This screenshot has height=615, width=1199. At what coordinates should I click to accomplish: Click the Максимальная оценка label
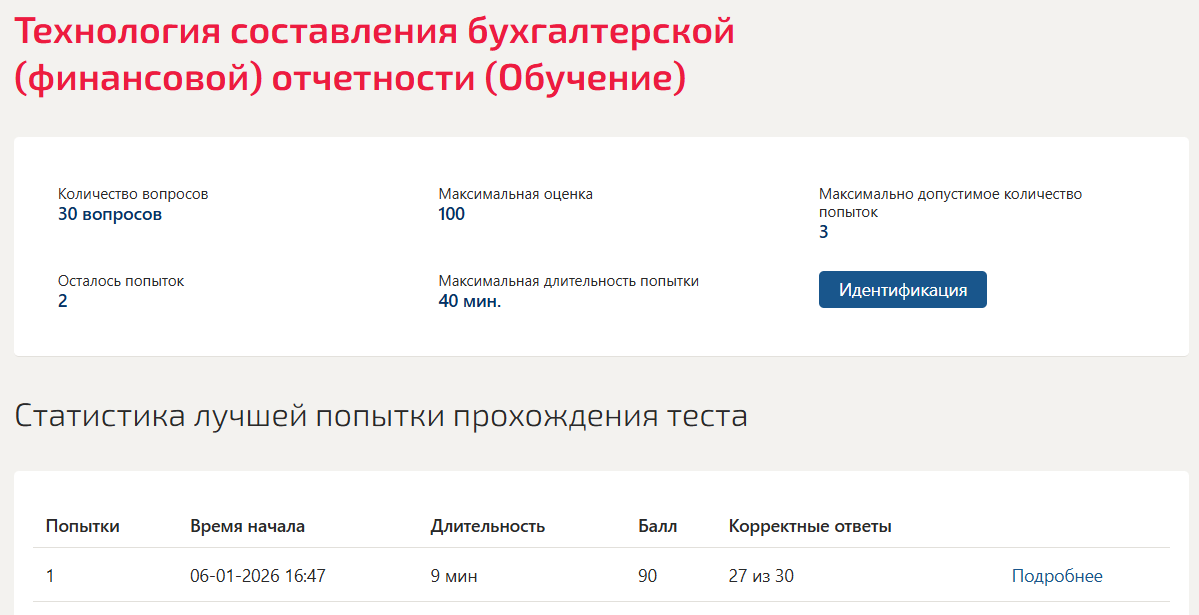(x=515, y=194)
